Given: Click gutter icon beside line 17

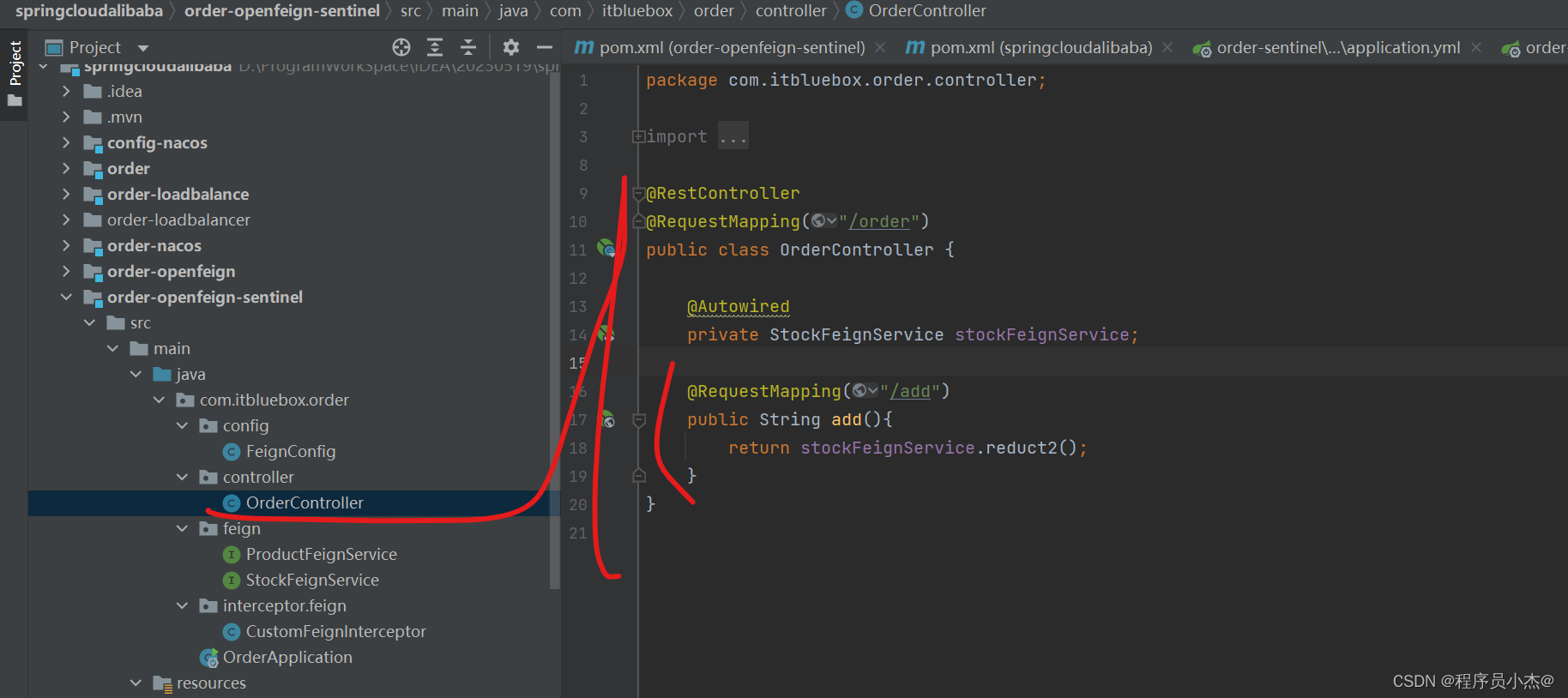Looking at the screenshot, I should tap(607, 419).
